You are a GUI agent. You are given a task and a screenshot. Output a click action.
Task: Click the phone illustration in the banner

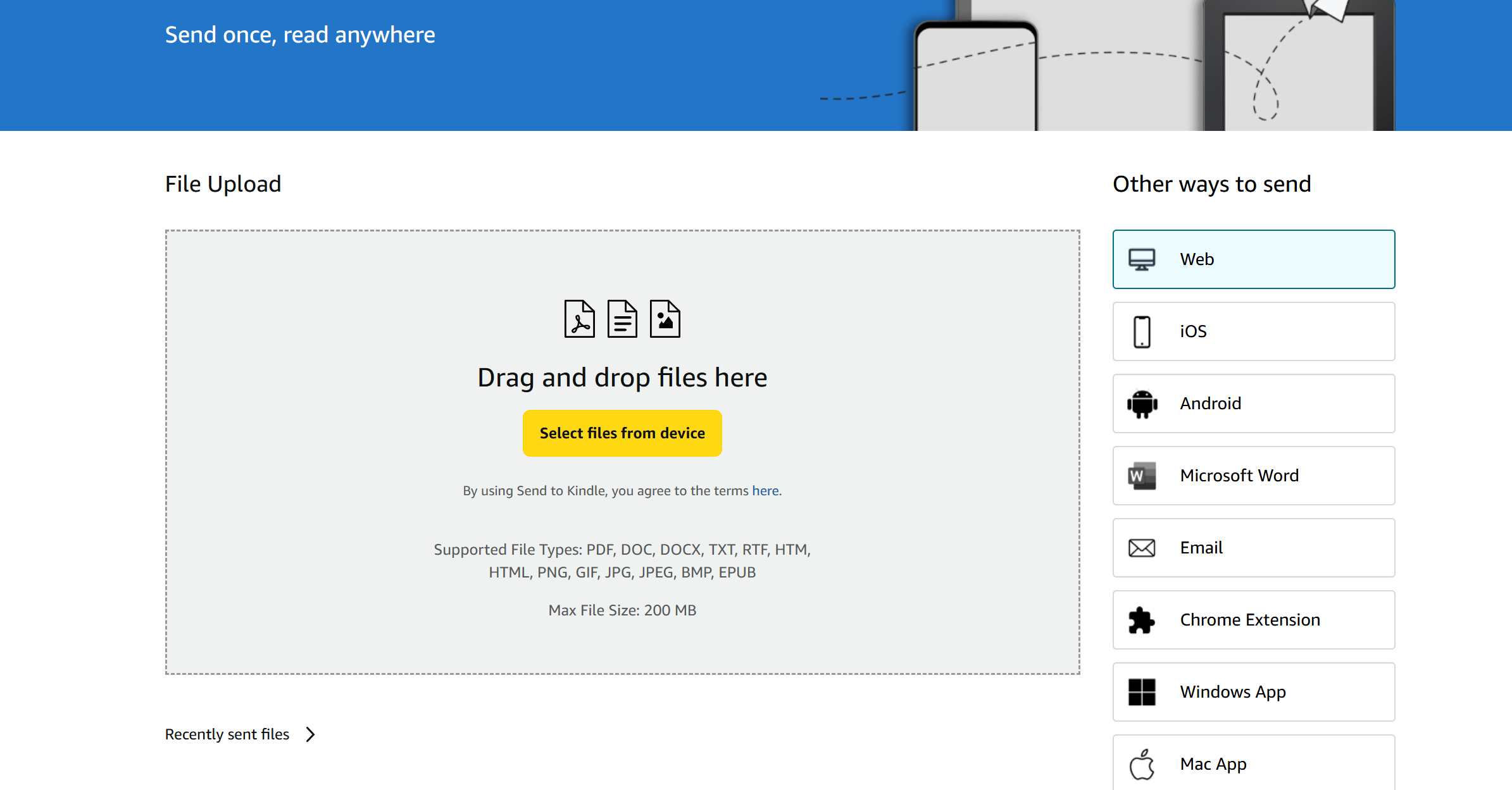[x=977, y=76]
